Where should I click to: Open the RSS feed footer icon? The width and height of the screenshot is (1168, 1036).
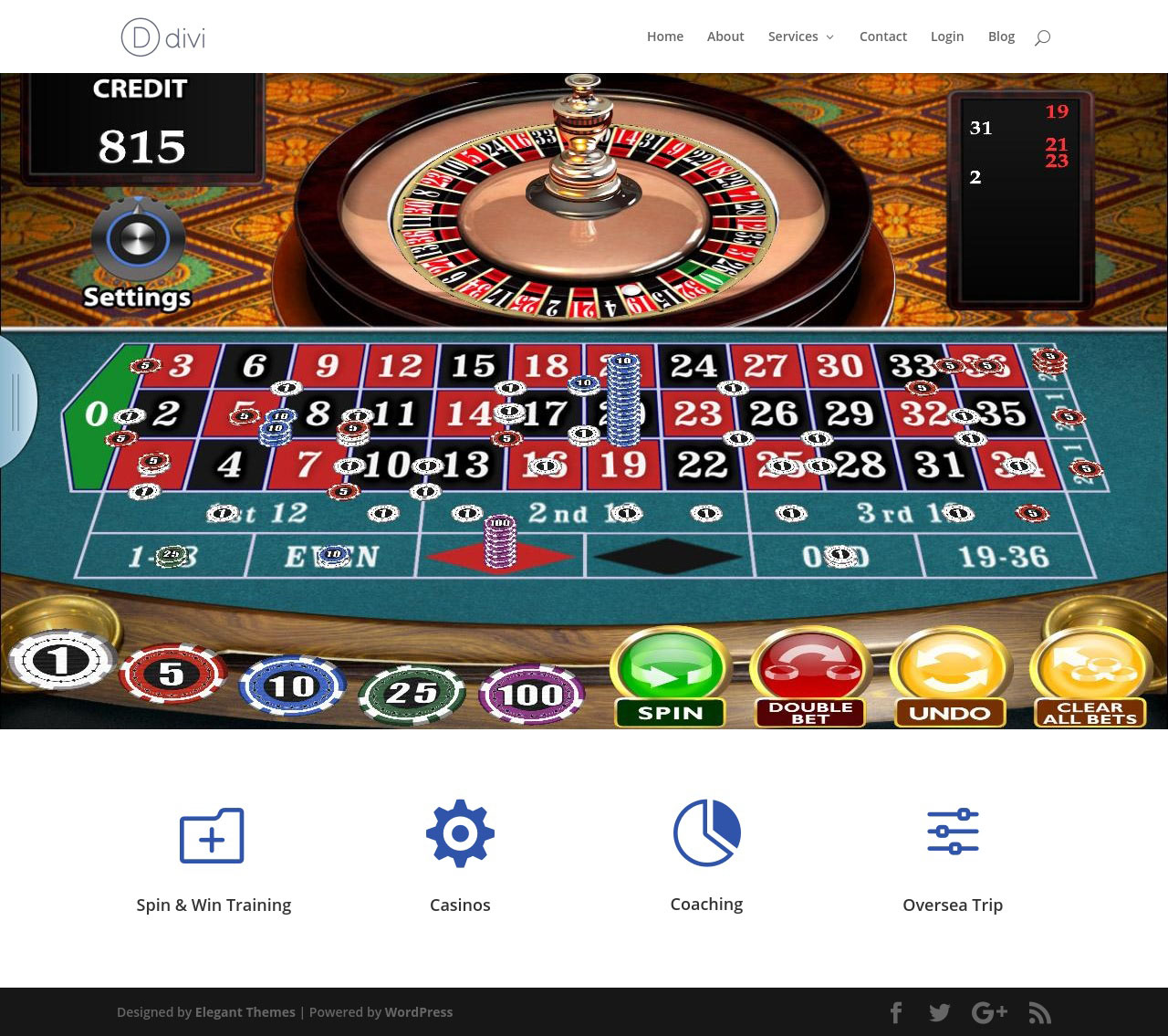click(x=1040, y=1012)
